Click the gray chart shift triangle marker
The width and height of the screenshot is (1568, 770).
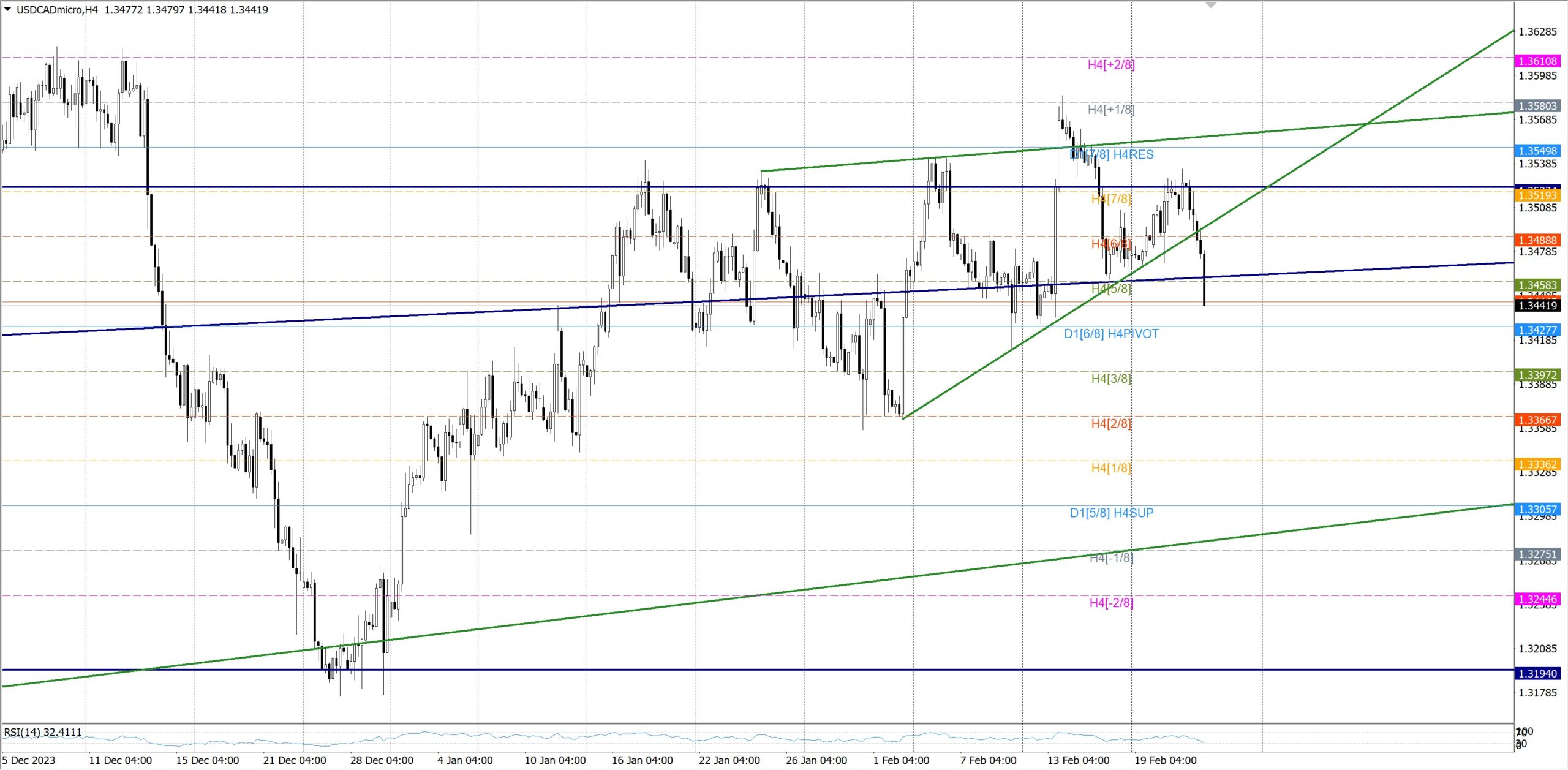click(1210, 5)
